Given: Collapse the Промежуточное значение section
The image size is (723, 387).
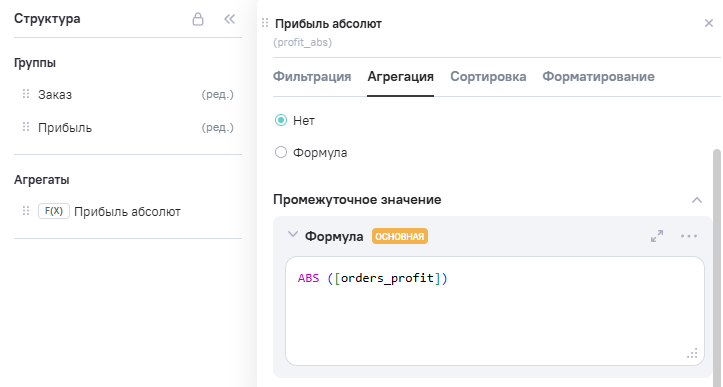Looking at the screenshot, I should (x=697, y=200).
